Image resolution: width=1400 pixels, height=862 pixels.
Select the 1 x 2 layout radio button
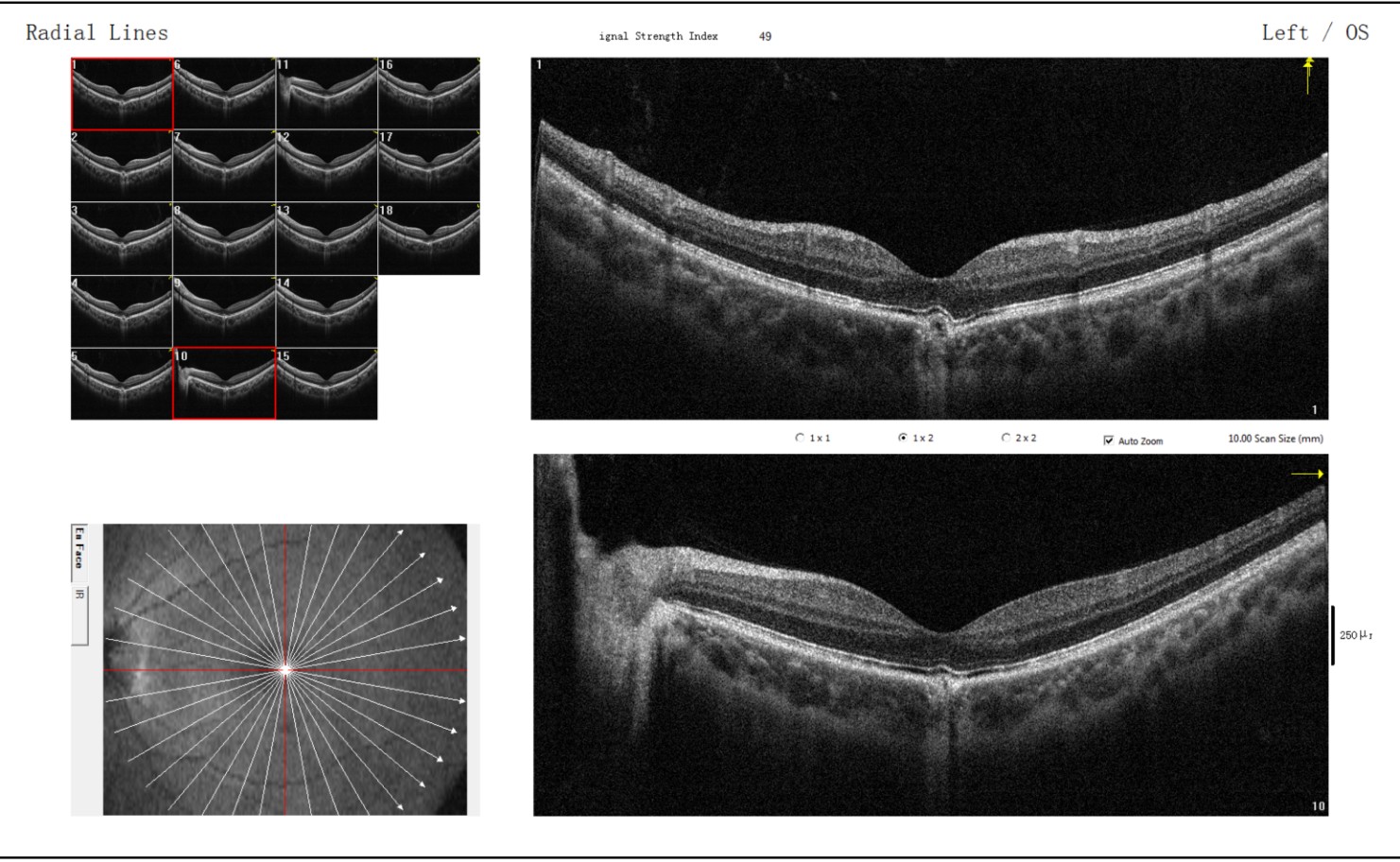903,439
